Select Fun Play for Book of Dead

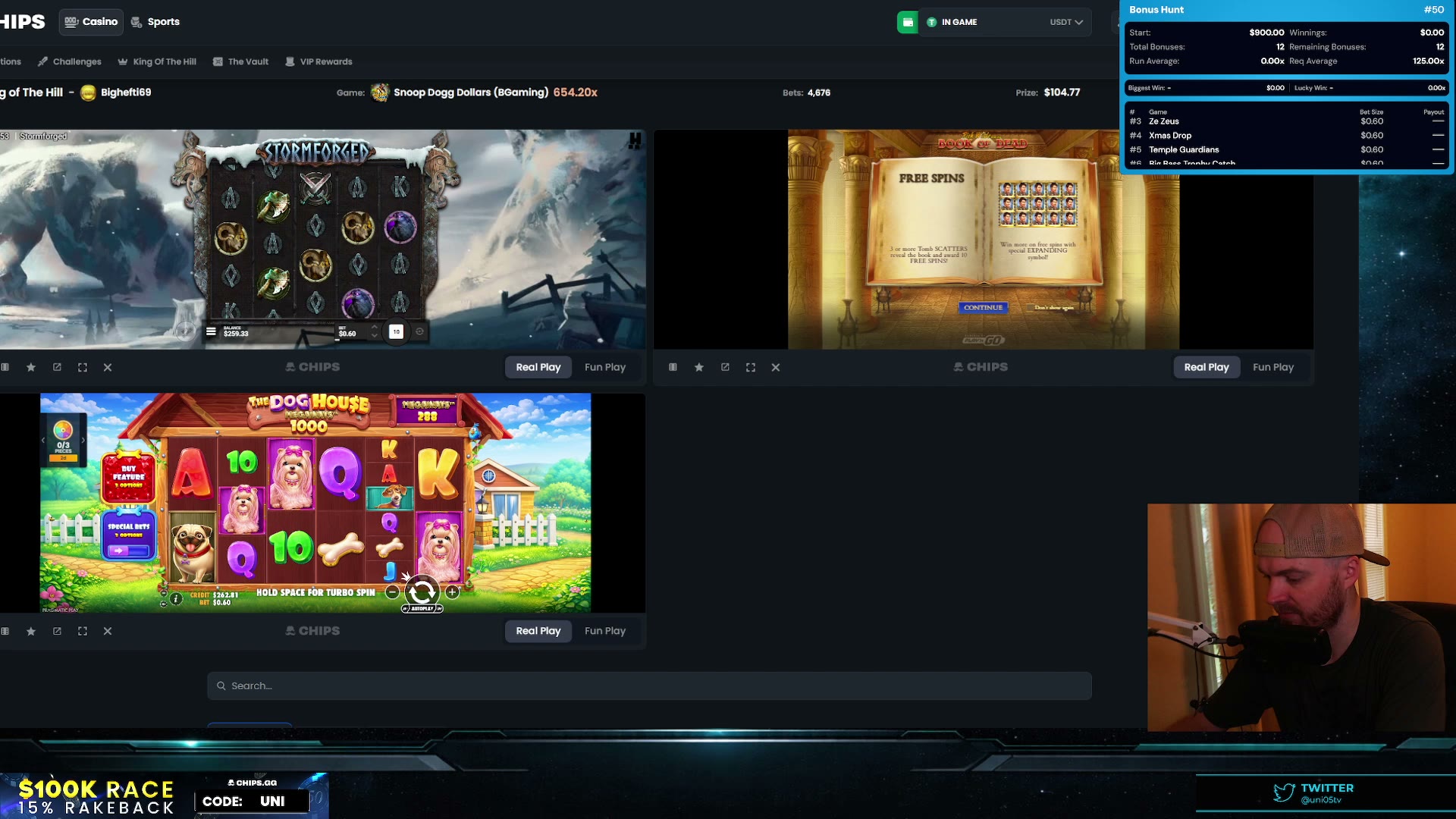(x=1273, y=367)
